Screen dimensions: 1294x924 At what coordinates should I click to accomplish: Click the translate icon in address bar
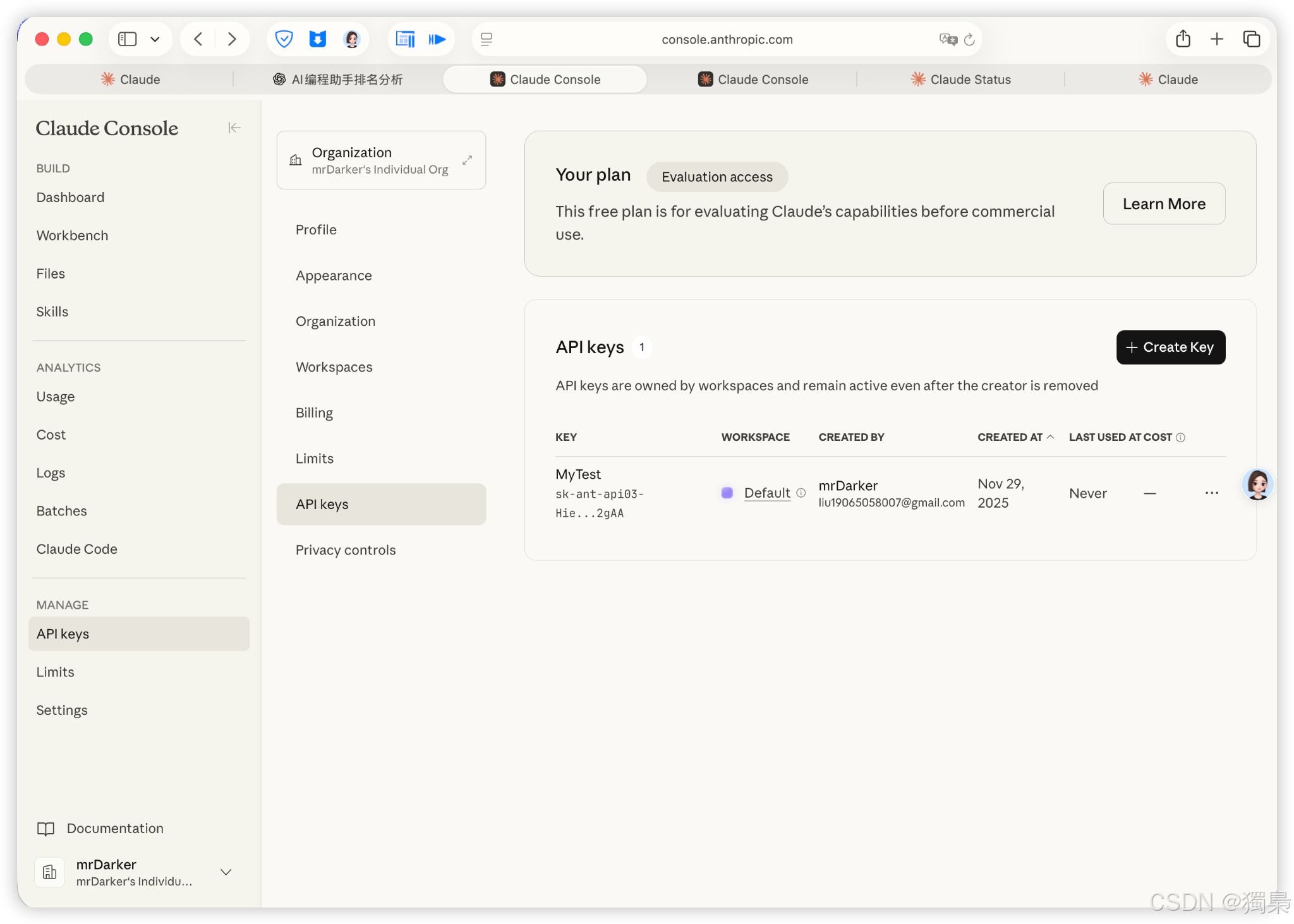click(x=947, y=39)
